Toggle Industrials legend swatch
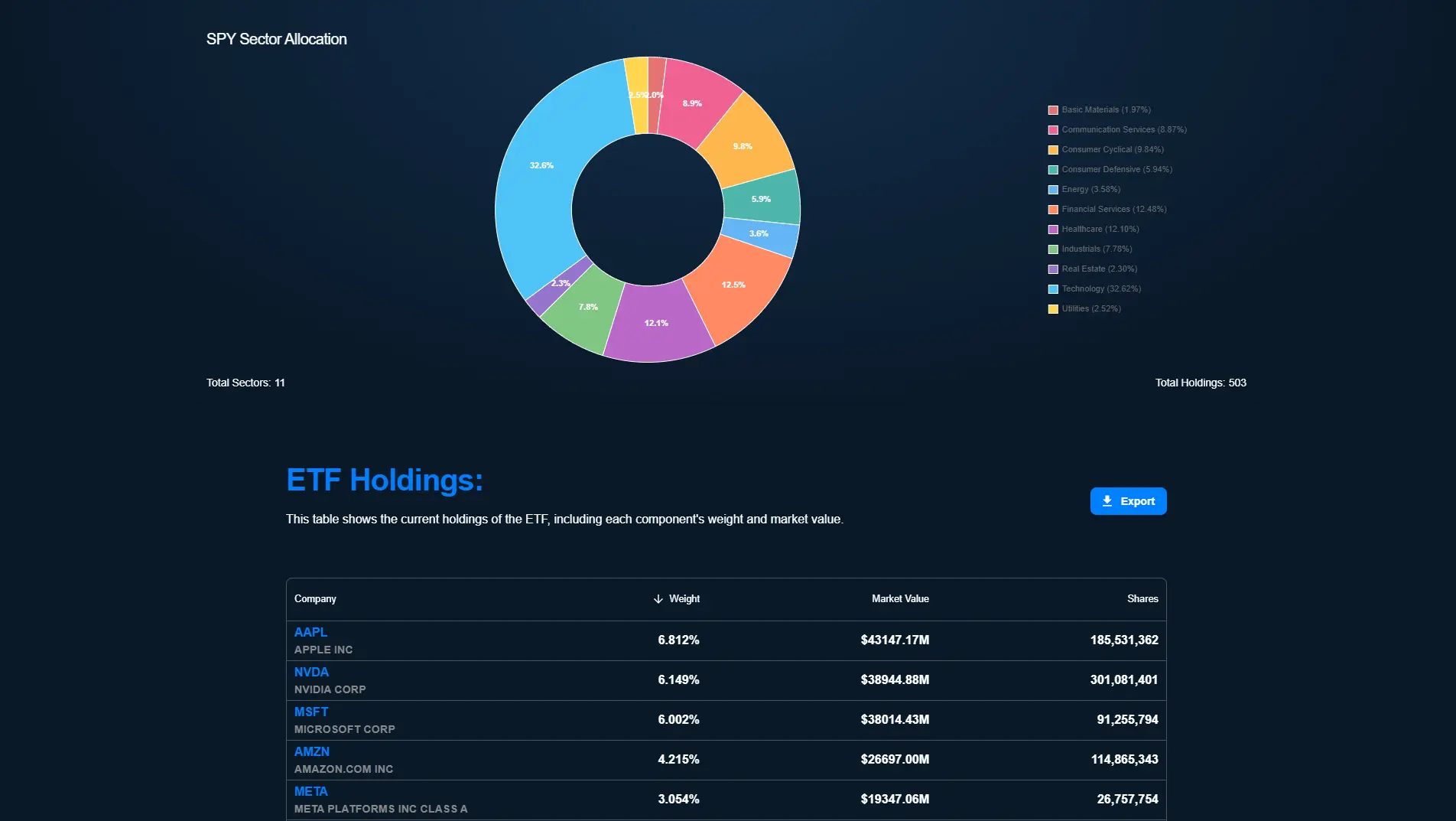The height and width of the screenshot is (821, 1456). click(x=1053, y=249)
